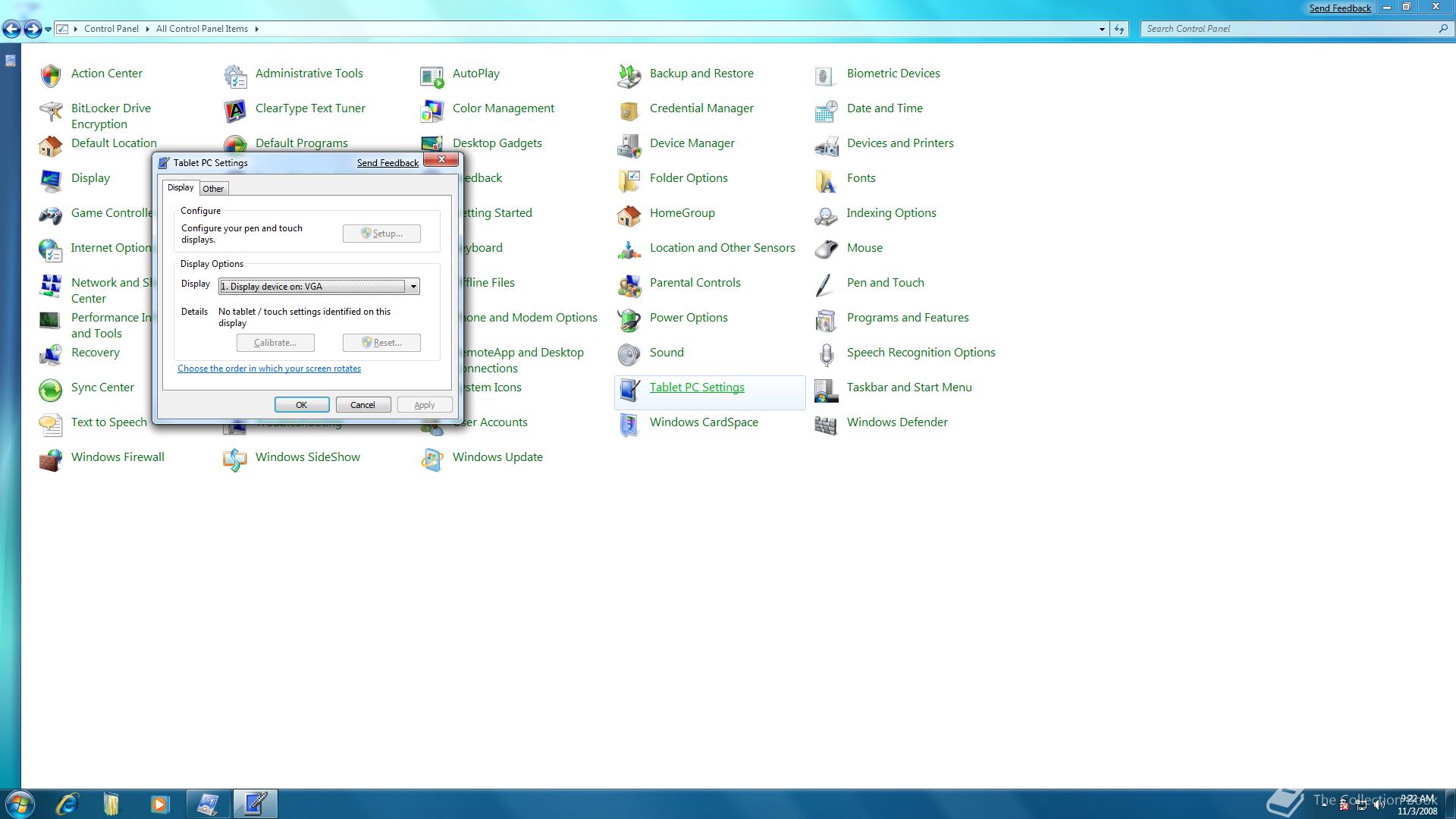Click the Control Panel breadcrumb
This screenshot has width=1456, height=819.
pos(111,29)
